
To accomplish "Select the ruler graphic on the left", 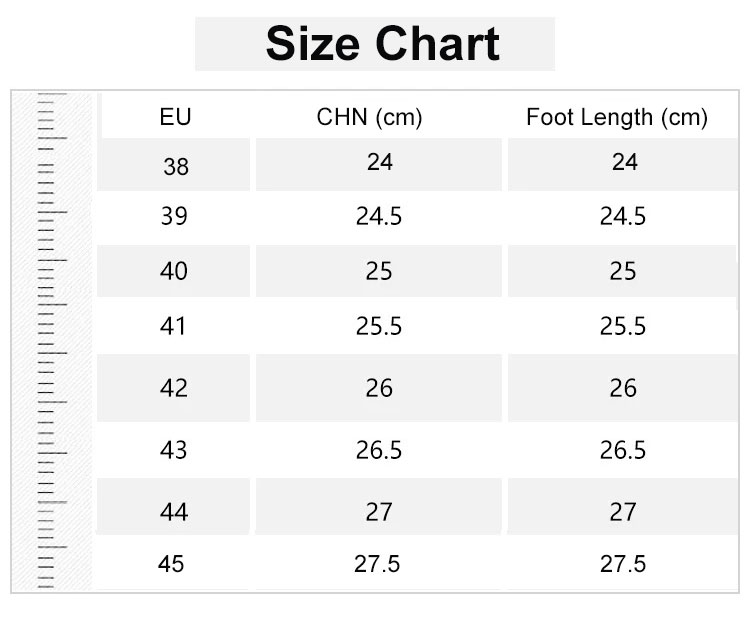I will click(52, 342).
